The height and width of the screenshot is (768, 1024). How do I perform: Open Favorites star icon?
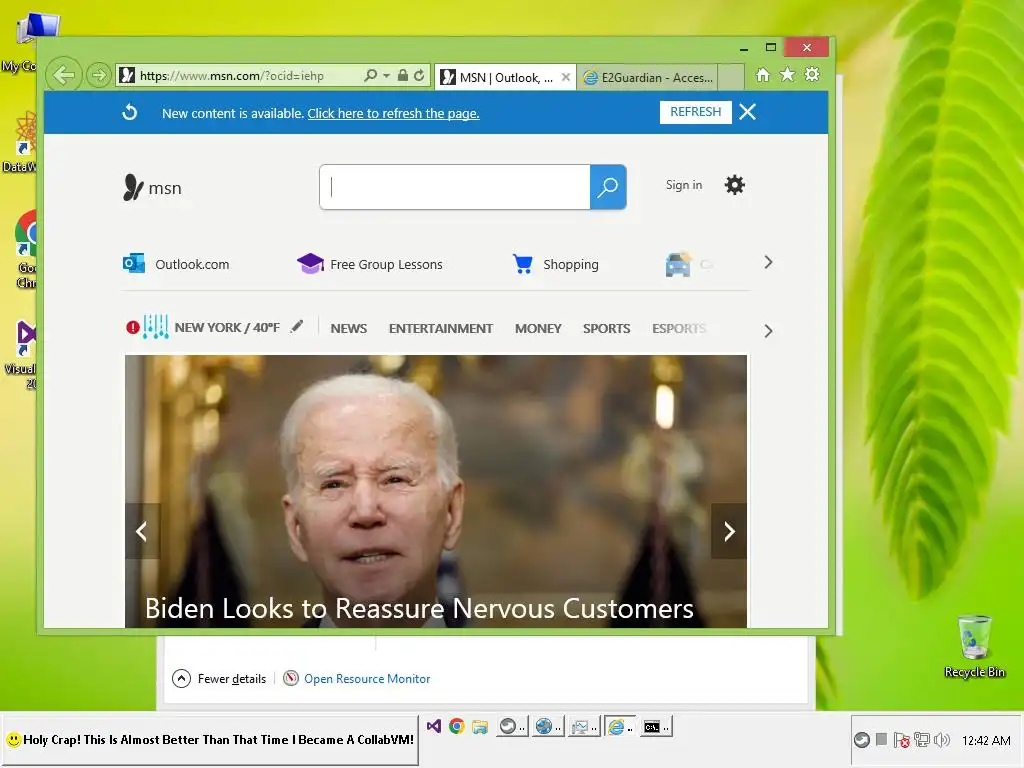click(x=788, y=74)
